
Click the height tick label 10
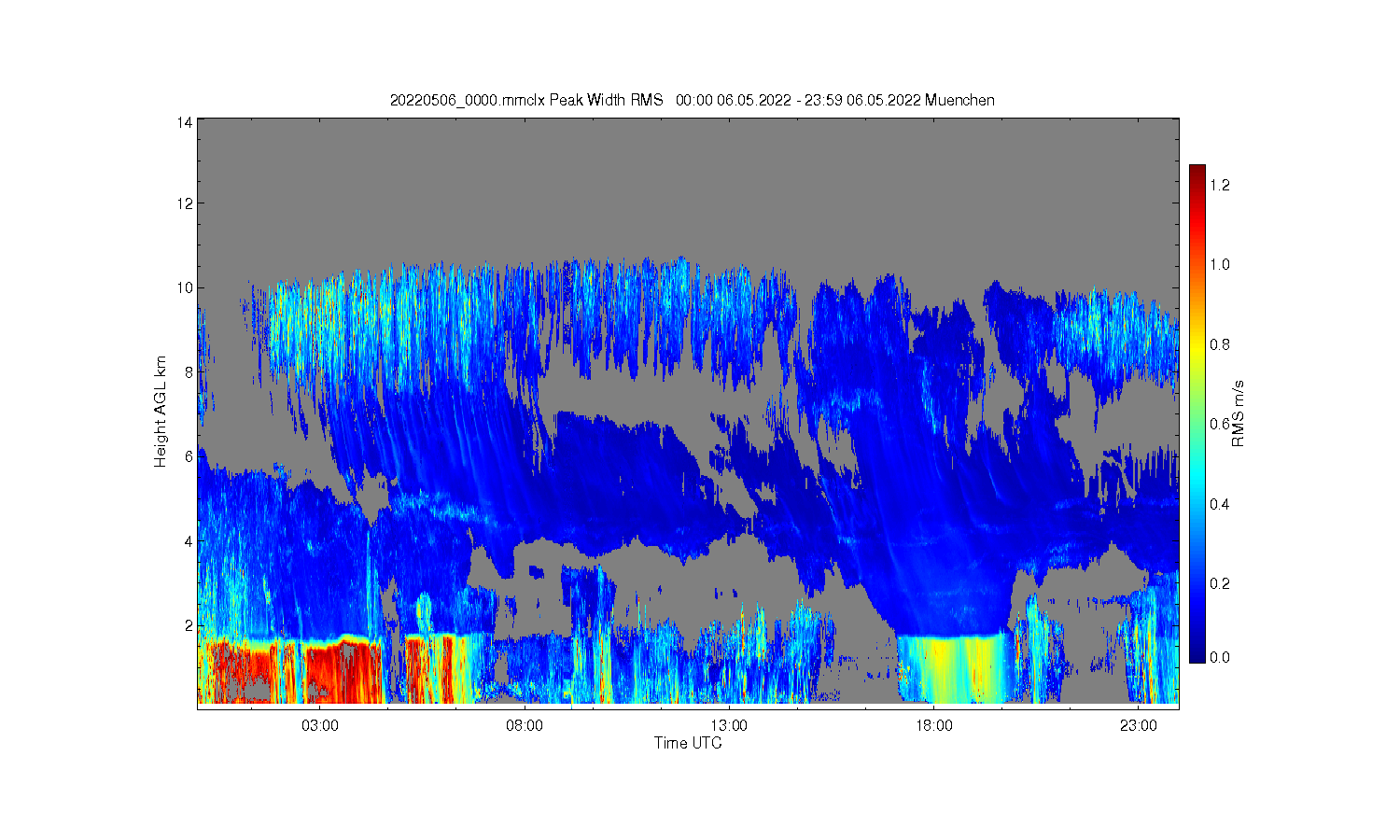click(185, 287)
